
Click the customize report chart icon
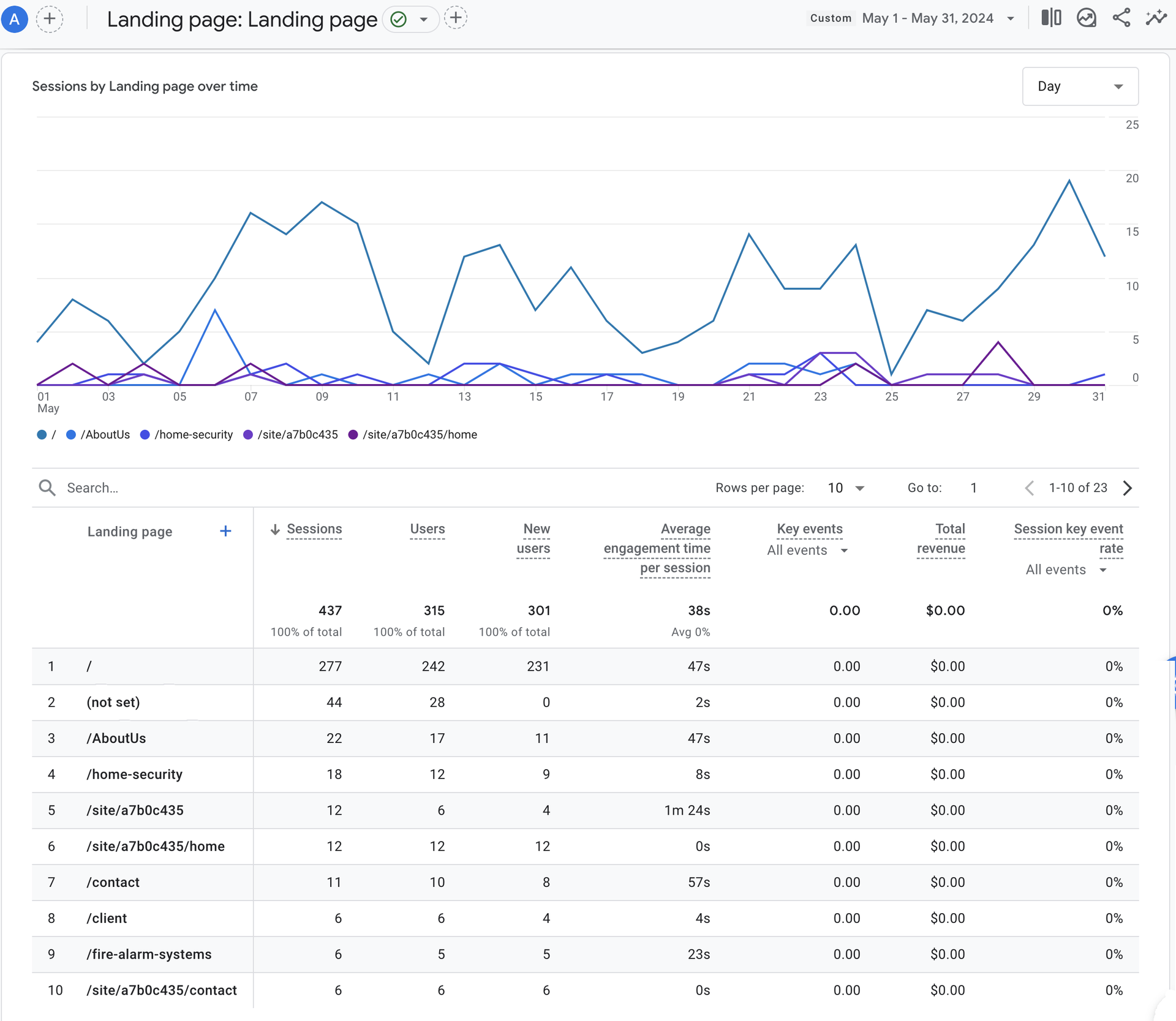pyautogui.click(x=1086, y=18)
